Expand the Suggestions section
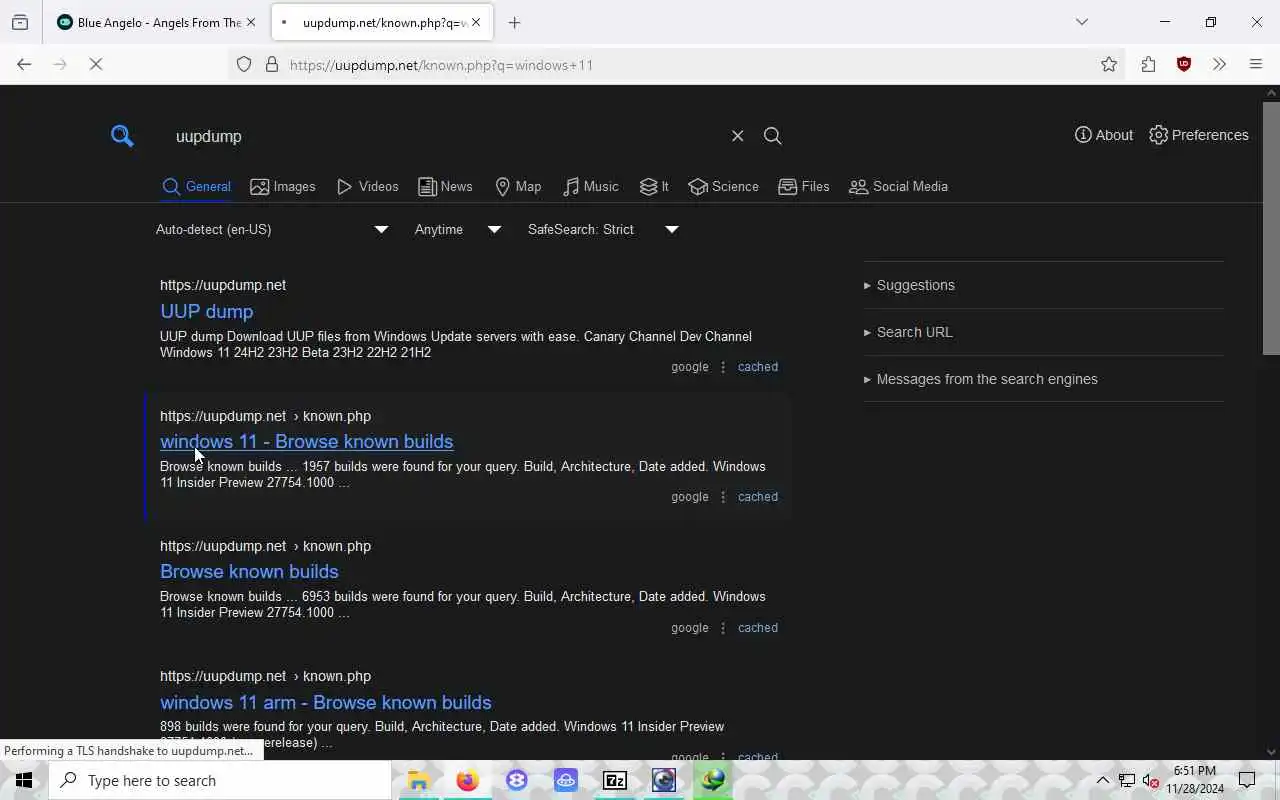The width and height of the screenshot is (1280, 800). (x=1043, y=285)
